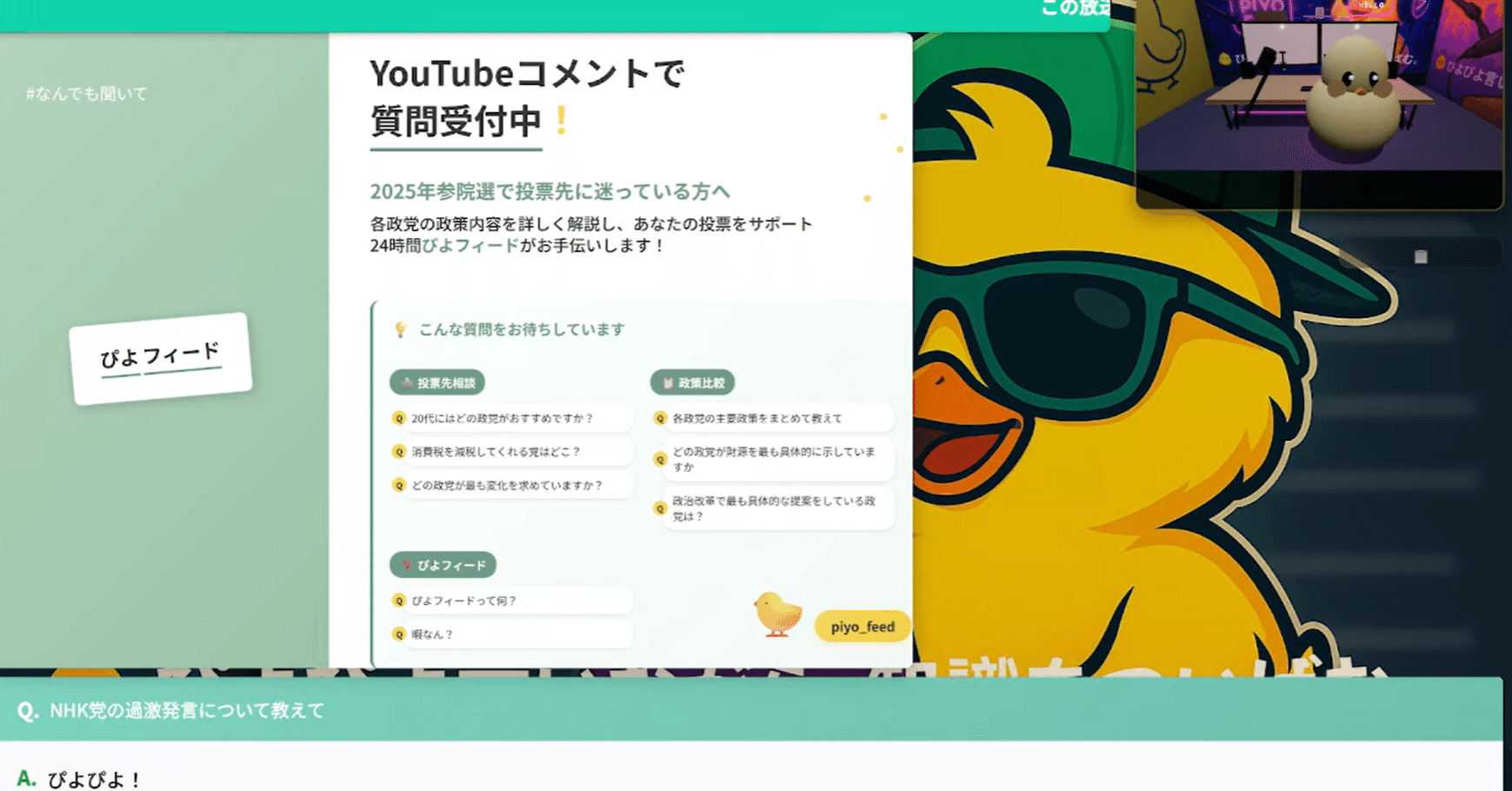
Task: Click the live stream video preview top-right
Action: [1318, 103]
